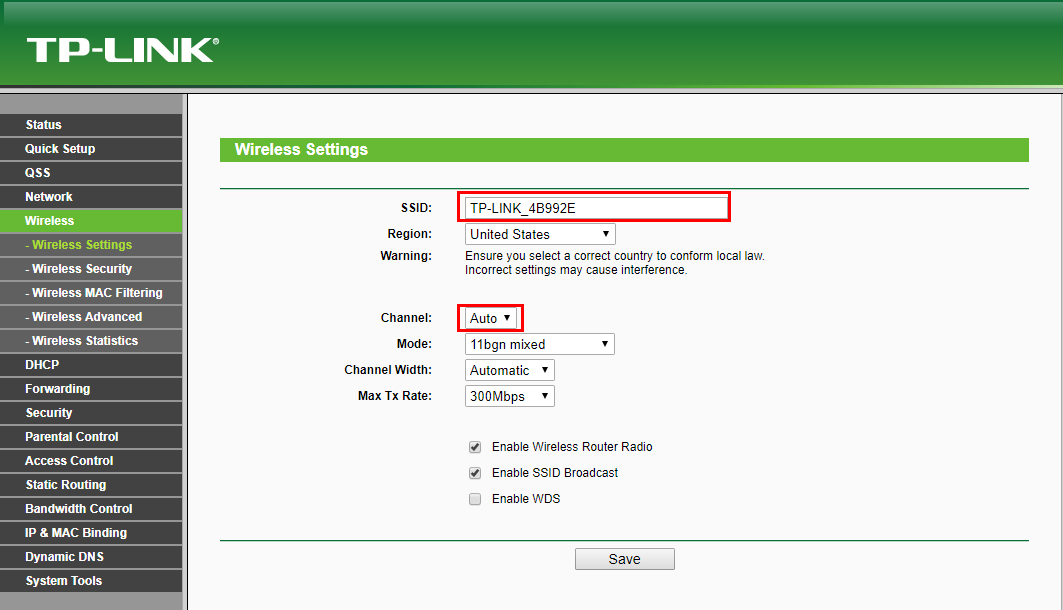Click the Enable WDS label text
This screenshot has height=610, width=1063.
(x=526, y=499)
